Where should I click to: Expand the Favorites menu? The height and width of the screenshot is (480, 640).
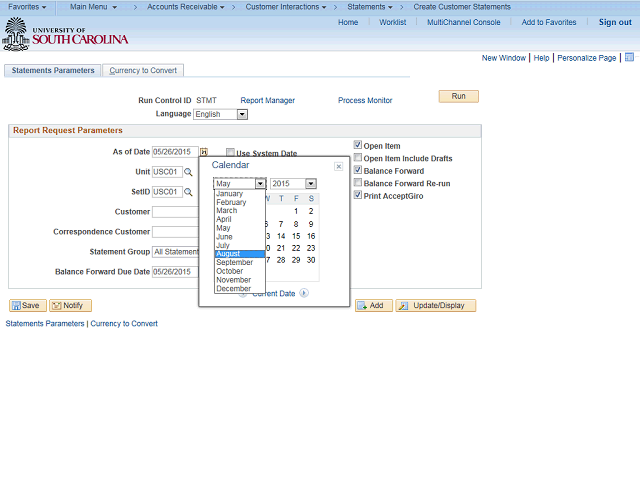point(27,7)
